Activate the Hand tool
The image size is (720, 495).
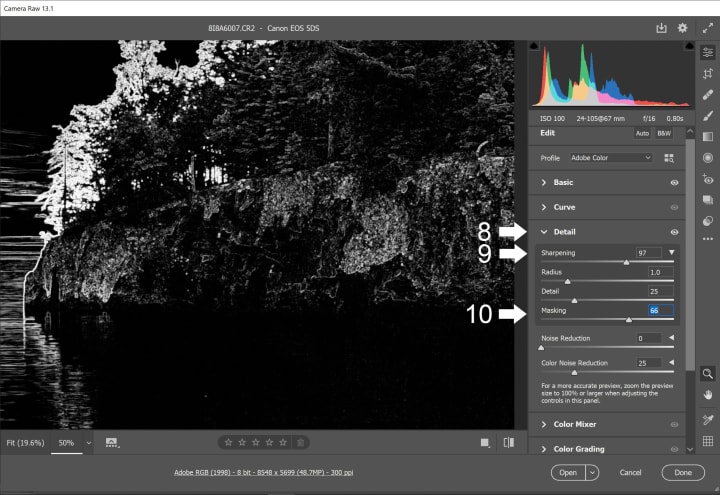708,393
